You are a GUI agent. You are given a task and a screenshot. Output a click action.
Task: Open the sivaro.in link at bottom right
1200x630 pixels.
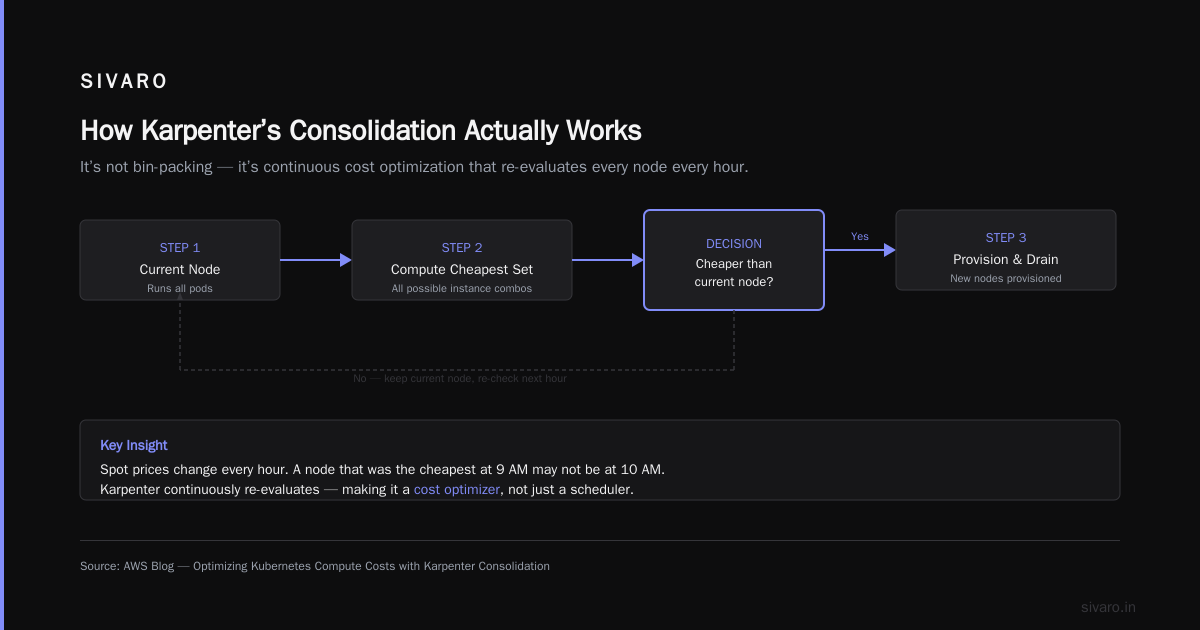[x=1109, y=607]
